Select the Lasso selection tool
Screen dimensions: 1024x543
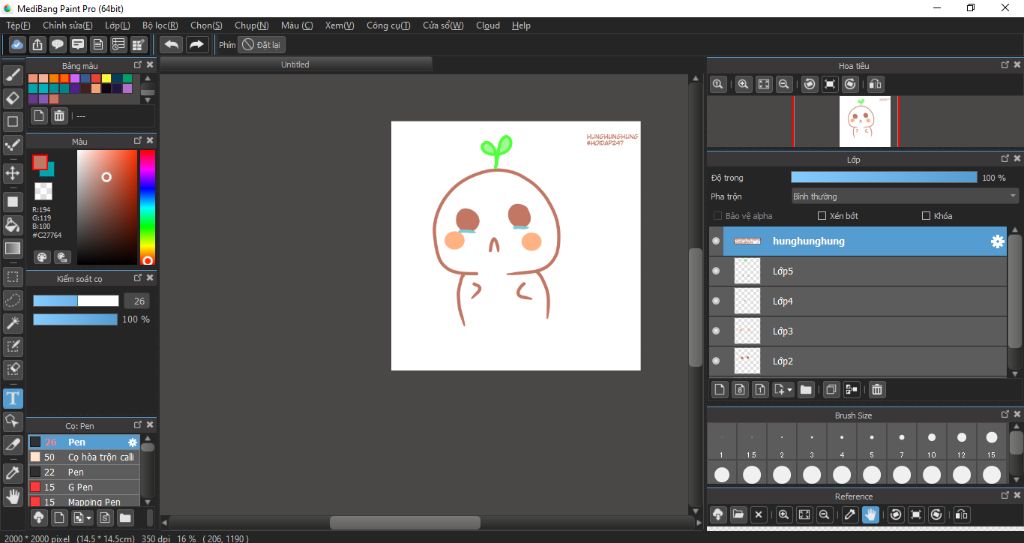[x=12, y=300]
